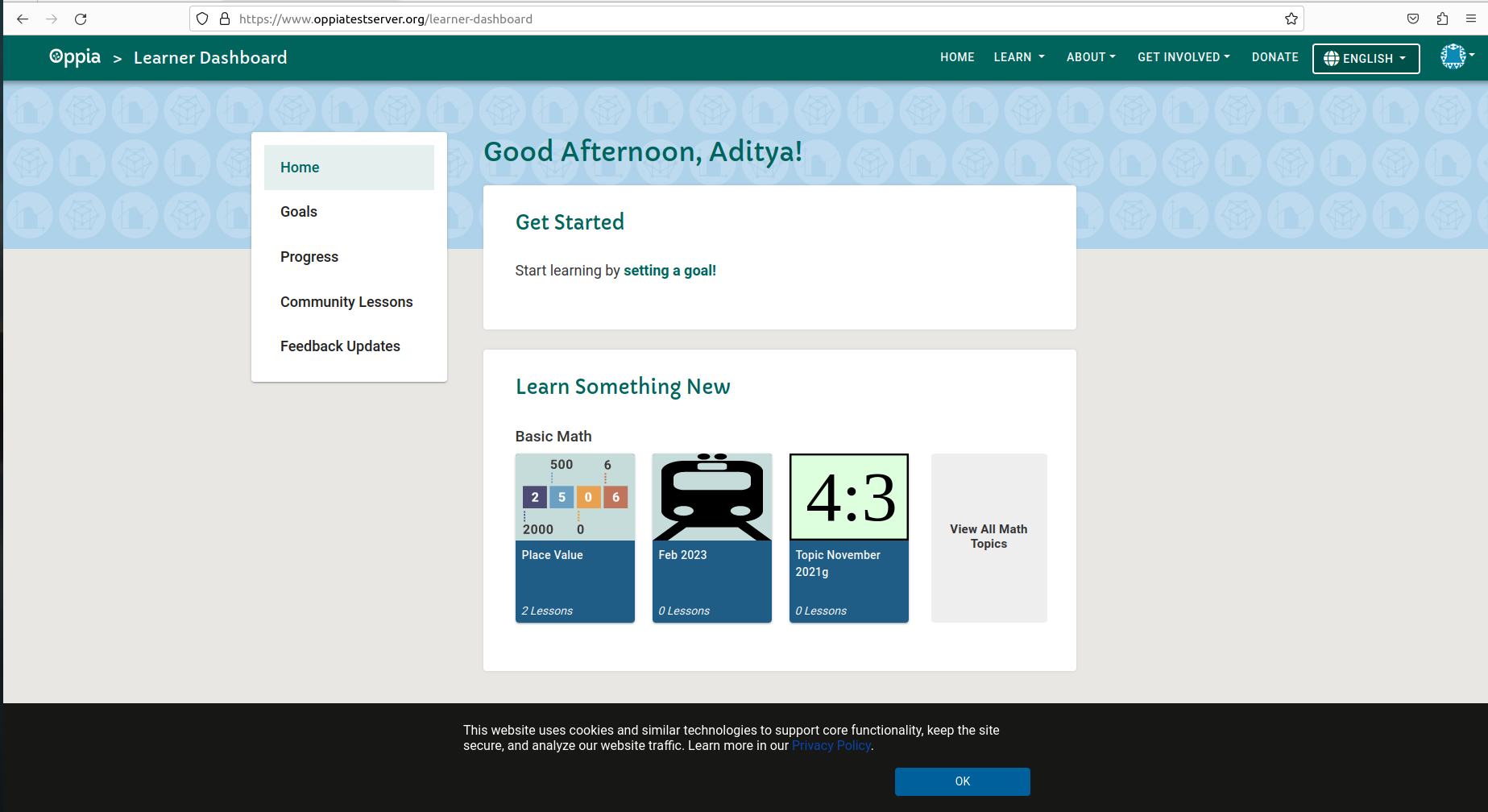Open the browser extensions puzzle icon

[x=1441, y=19]
